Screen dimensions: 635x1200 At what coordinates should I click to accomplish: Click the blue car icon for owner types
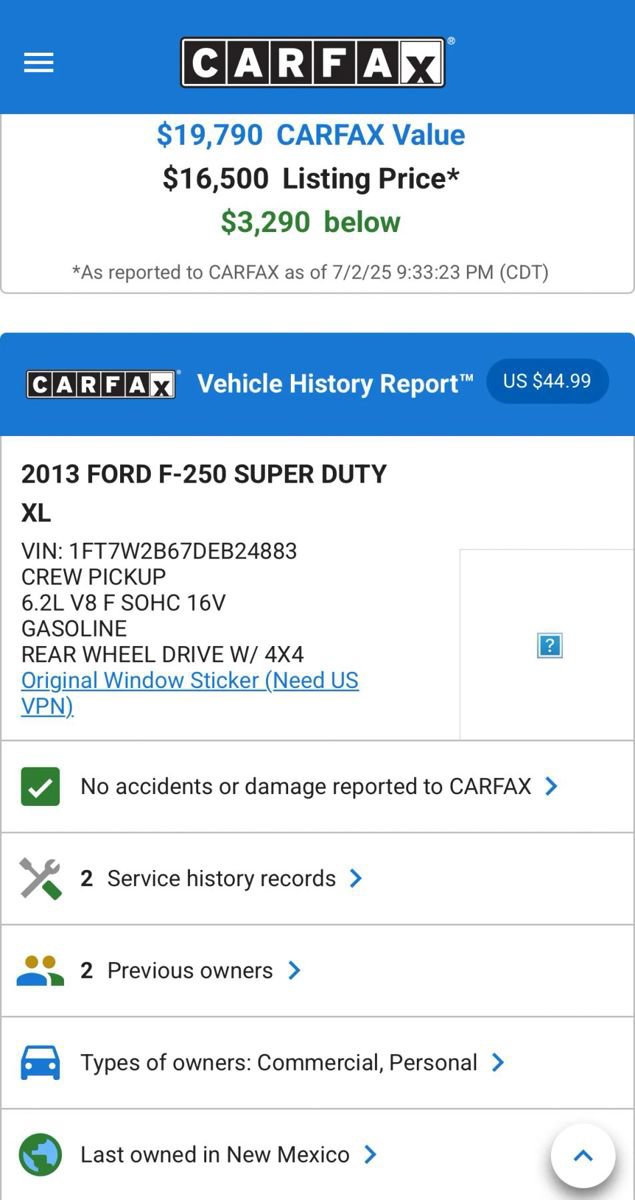click(41, 1062)
